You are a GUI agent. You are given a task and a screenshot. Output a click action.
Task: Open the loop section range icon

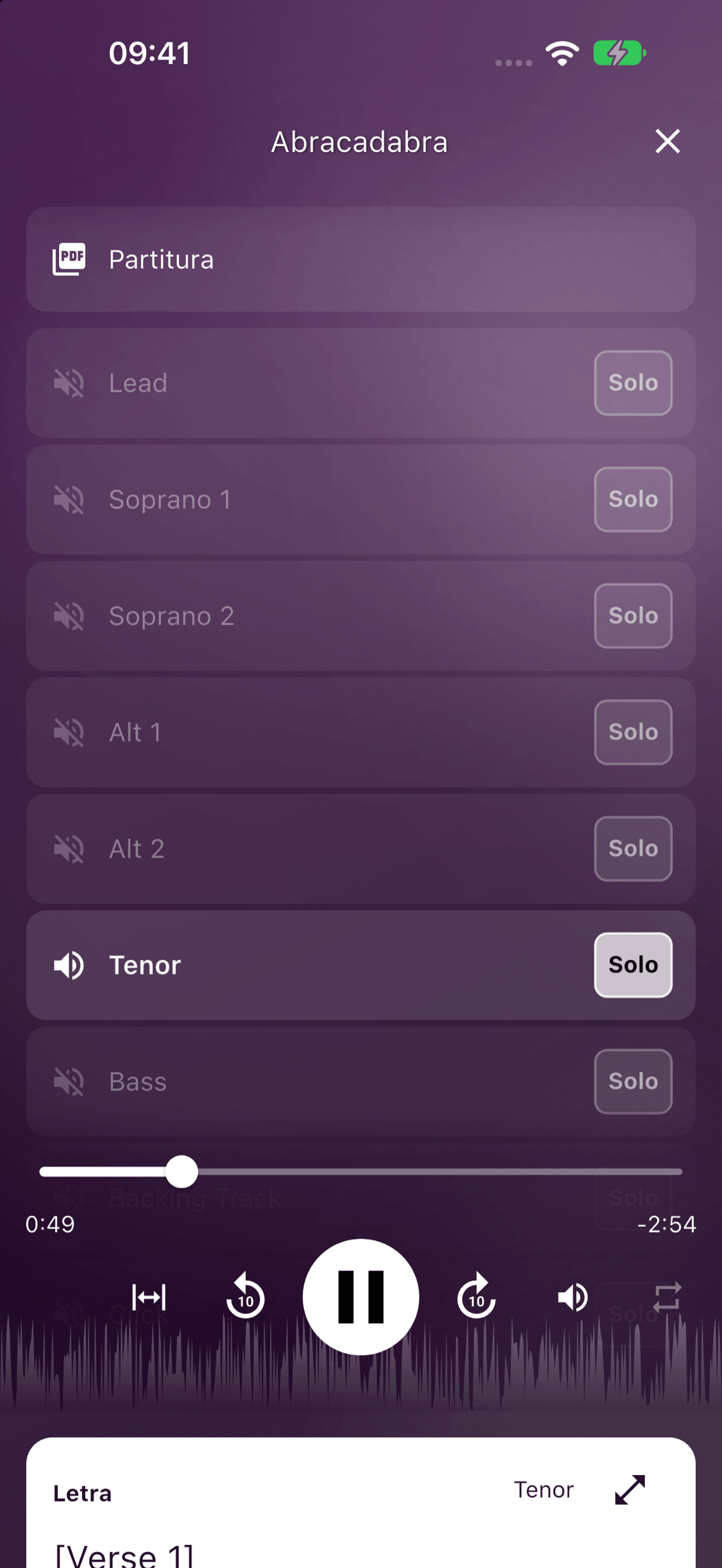point(149,1297)
